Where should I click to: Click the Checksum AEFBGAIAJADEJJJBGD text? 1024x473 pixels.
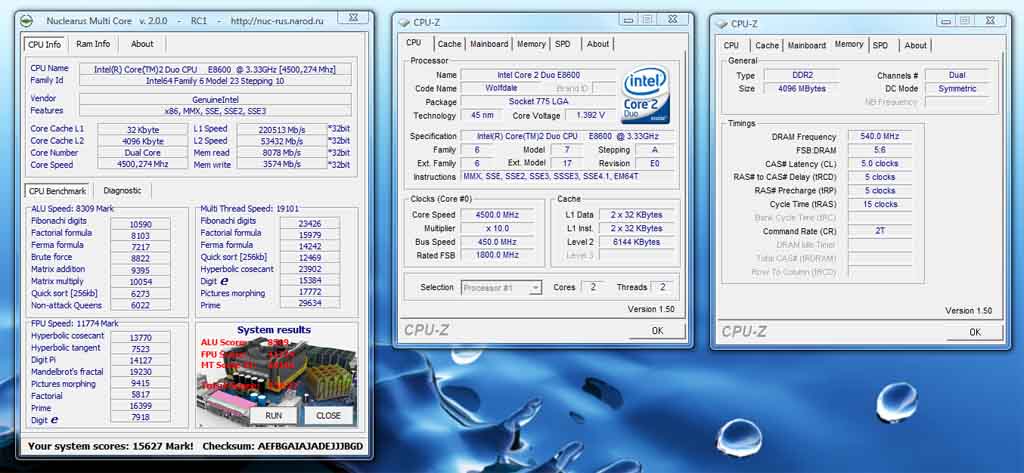283,446
